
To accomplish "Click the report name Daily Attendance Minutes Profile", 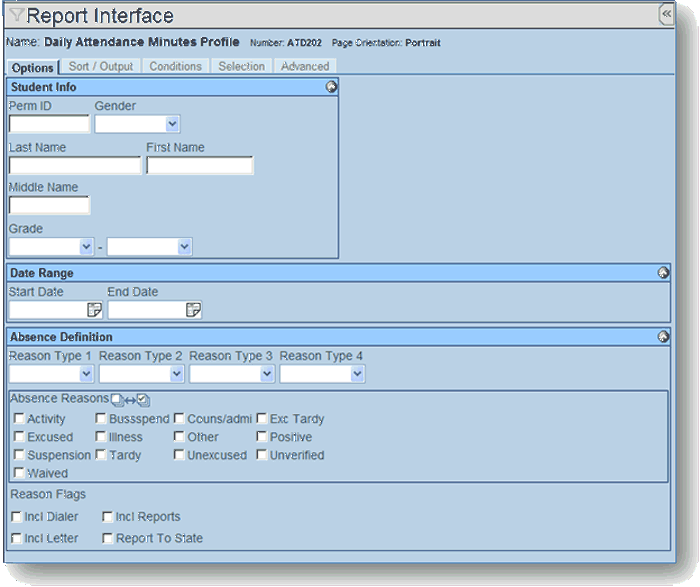I will click(x=142, y=42).
